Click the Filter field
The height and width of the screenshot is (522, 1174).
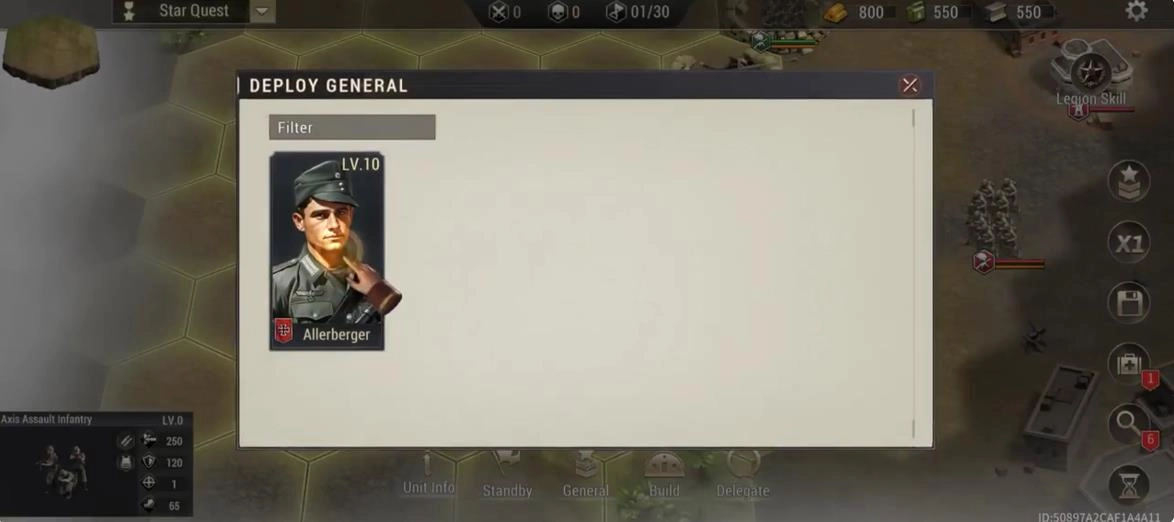pyautogui.click(x=352, y=127)
